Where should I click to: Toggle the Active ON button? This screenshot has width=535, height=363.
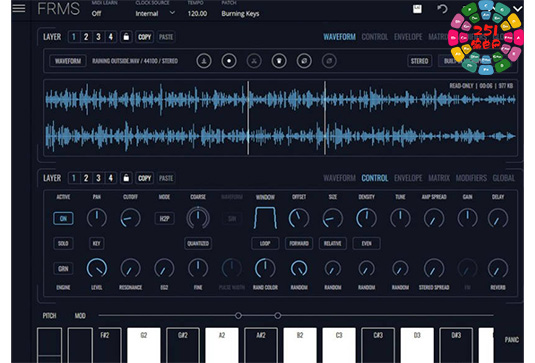[63, 218]
